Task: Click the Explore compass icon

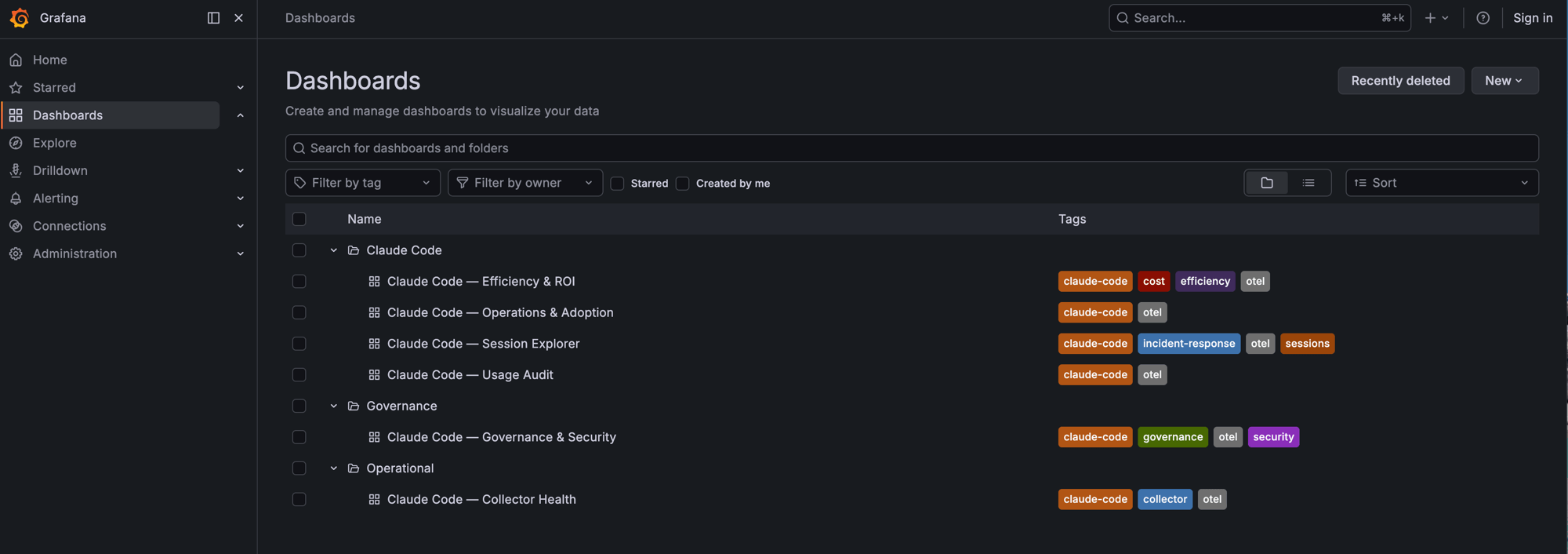Action: [x=16, y=143]
